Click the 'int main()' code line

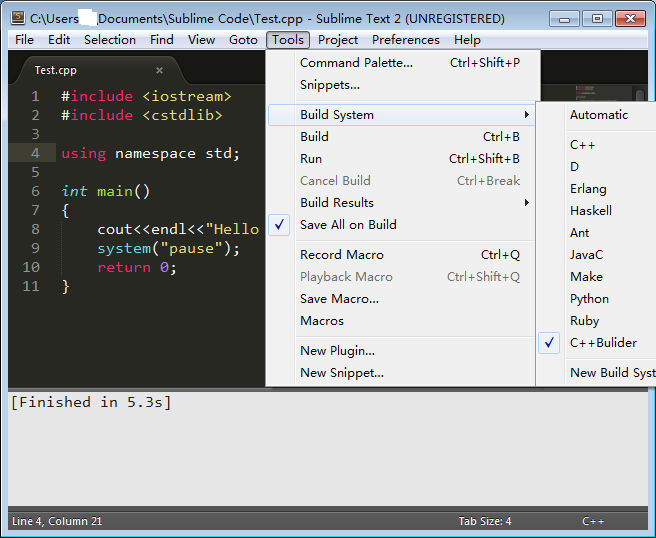tap(105, 192)
